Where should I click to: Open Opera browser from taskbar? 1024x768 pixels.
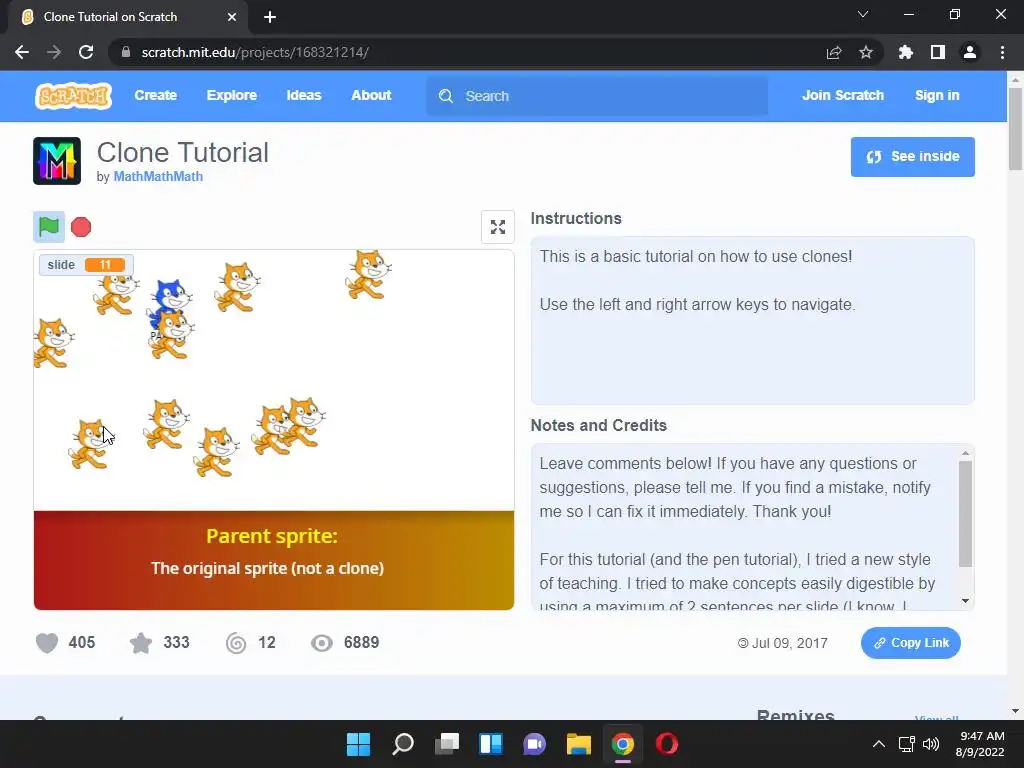(667, 744)
